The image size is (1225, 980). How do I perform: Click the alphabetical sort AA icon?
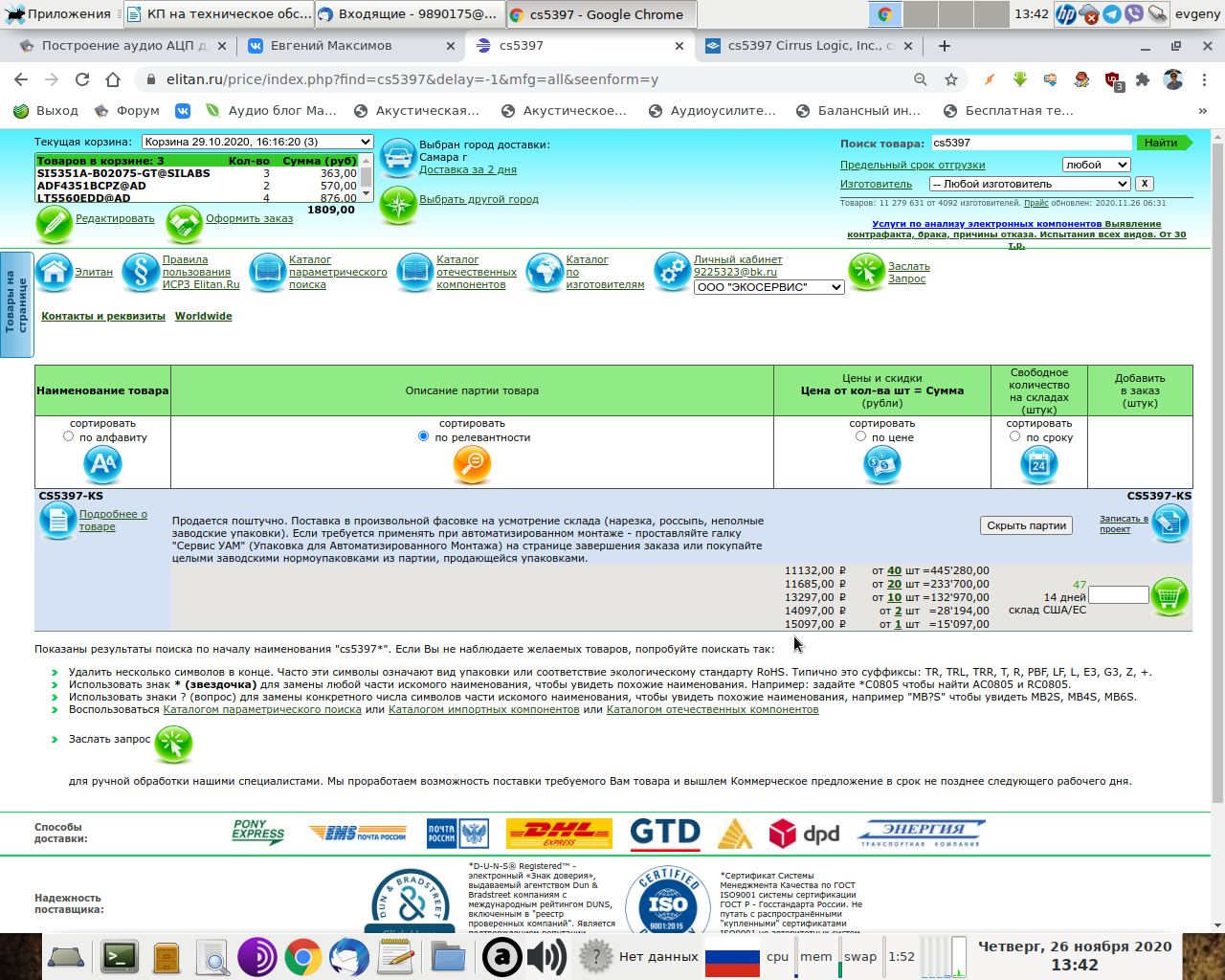(102, 464)
